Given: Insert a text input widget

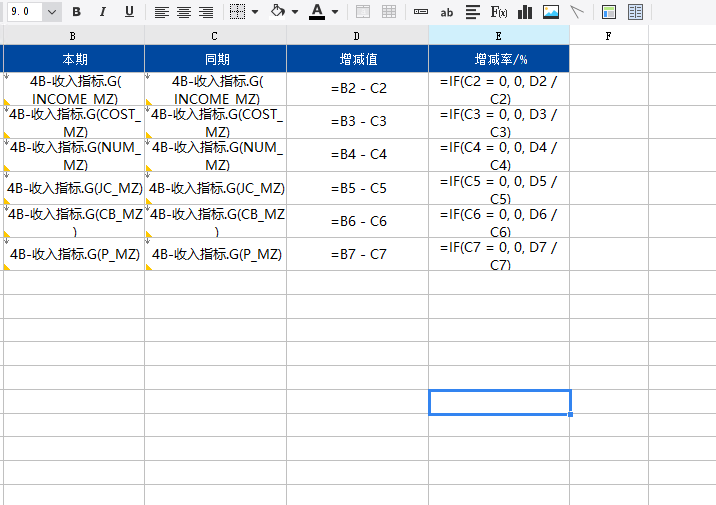Looking at the screenshot, I should [421, 12].
